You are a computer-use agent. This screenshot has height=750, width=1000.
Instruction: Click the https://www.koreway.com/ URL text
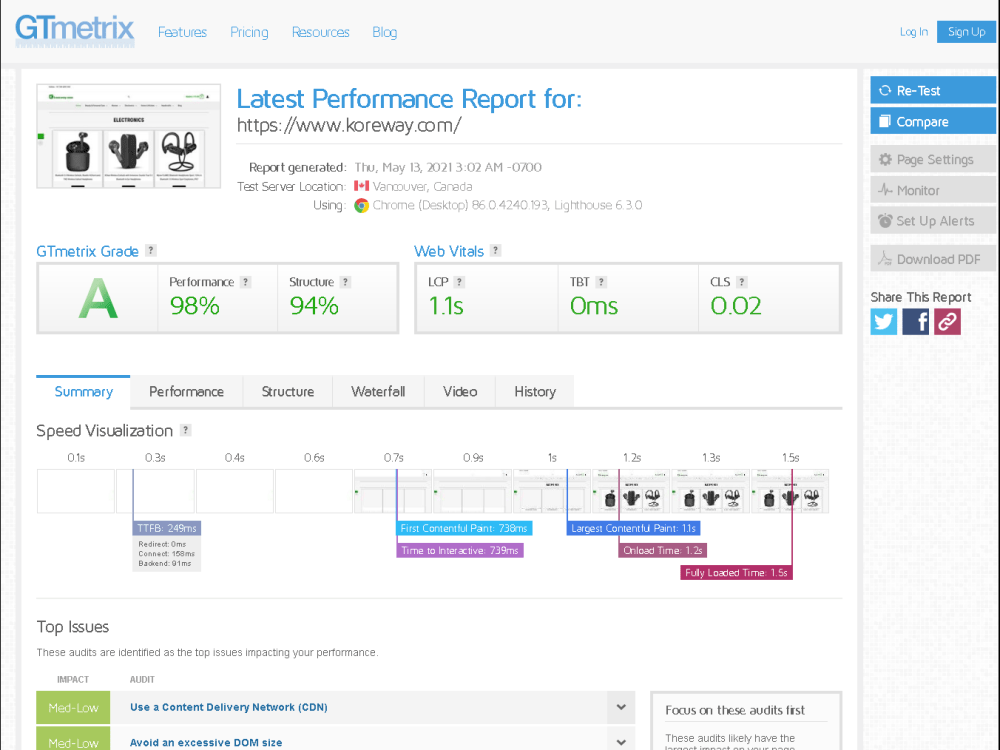coord(349,125)
